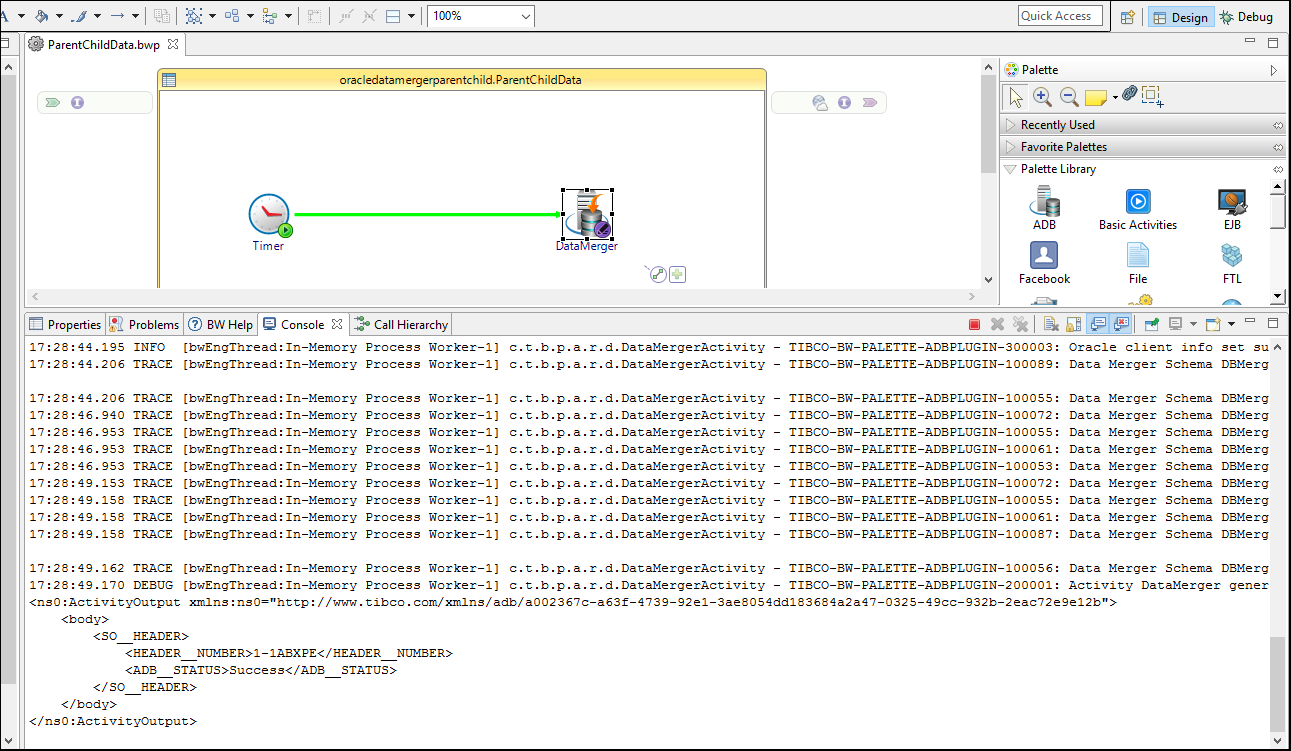Select the Design perspective button
Image resolution: width=1291 pixels, height=751 pixels.
click(1181, 17)
